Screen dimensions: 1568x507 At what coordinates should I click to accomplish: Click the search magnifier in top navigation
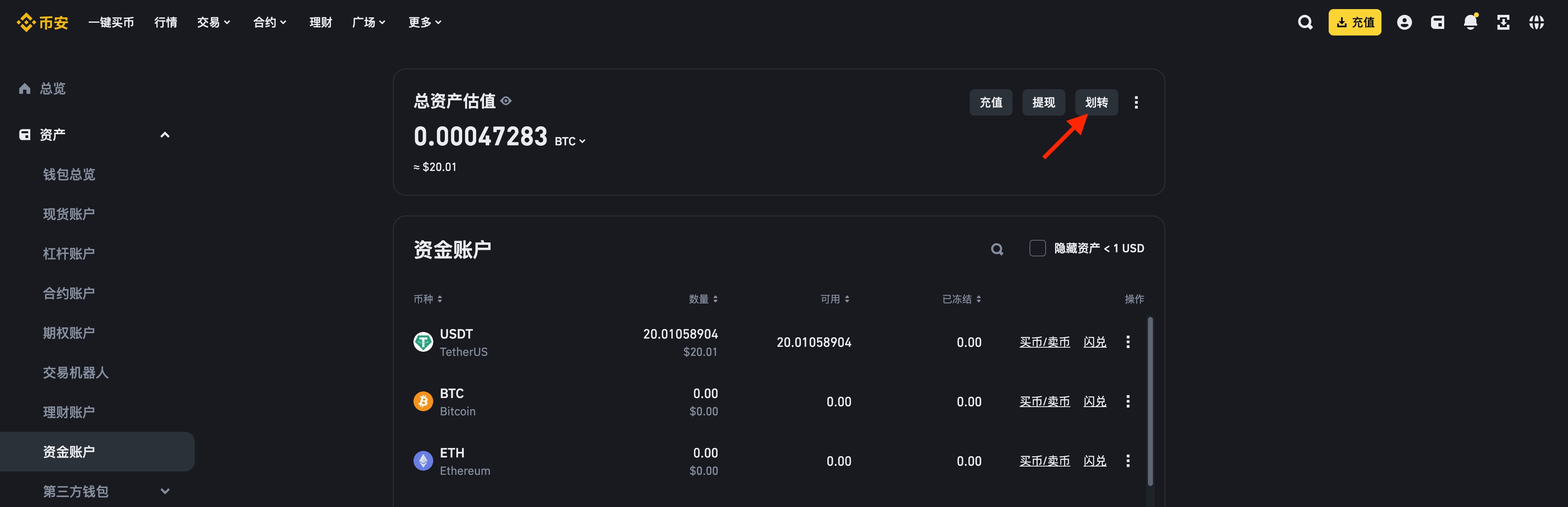[x=1304, y=23]
